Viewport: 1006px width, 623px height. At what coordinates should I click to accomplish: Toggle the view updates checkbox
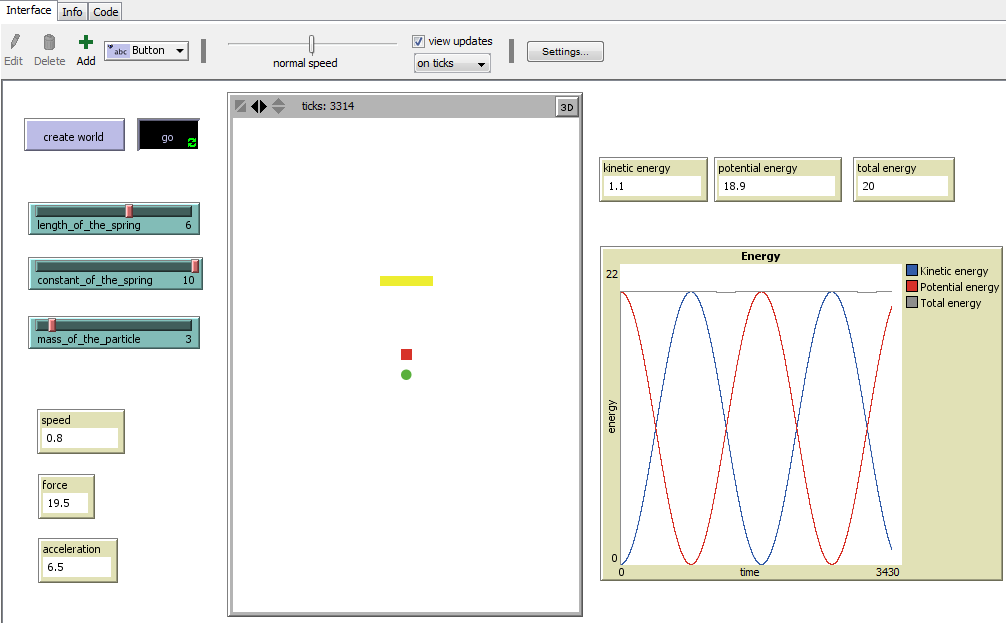click(418, 41)
